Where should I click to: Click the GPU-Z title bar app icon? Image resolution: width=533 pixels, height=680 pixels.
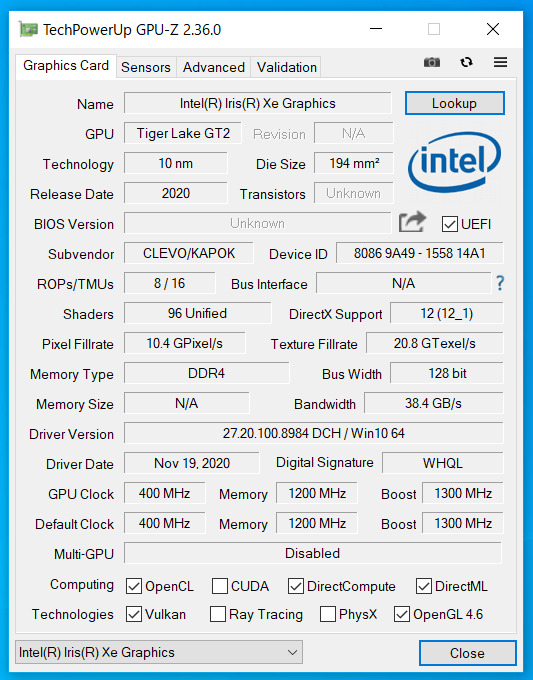[28, 29]
